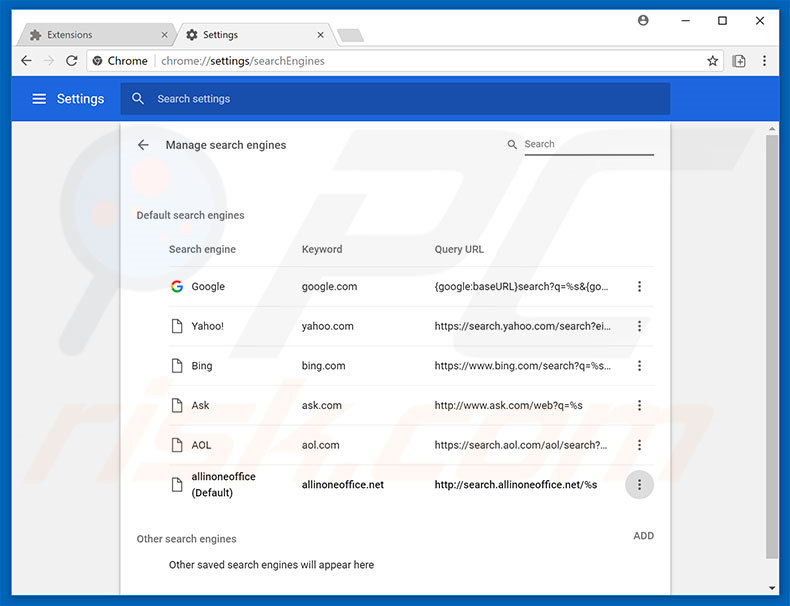Click the Google search engine name

coord(208,287)
